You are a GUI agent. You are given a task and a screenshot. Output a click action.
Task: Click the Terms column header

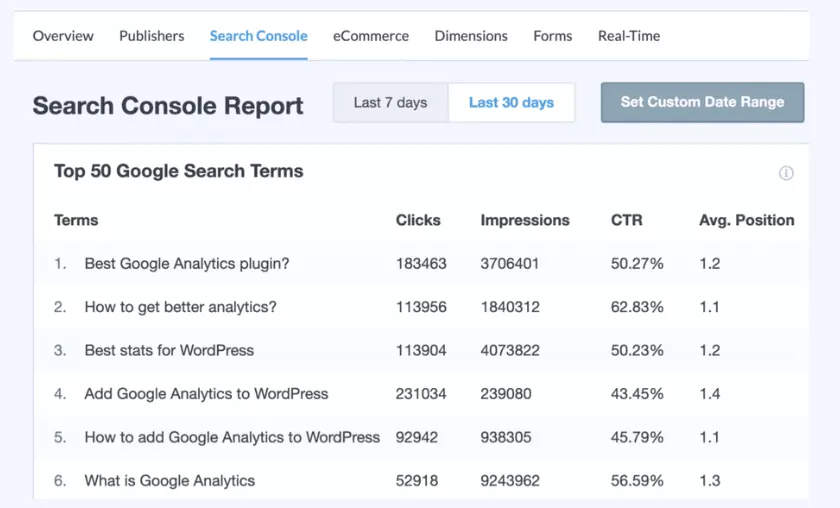tap(76, 220)
